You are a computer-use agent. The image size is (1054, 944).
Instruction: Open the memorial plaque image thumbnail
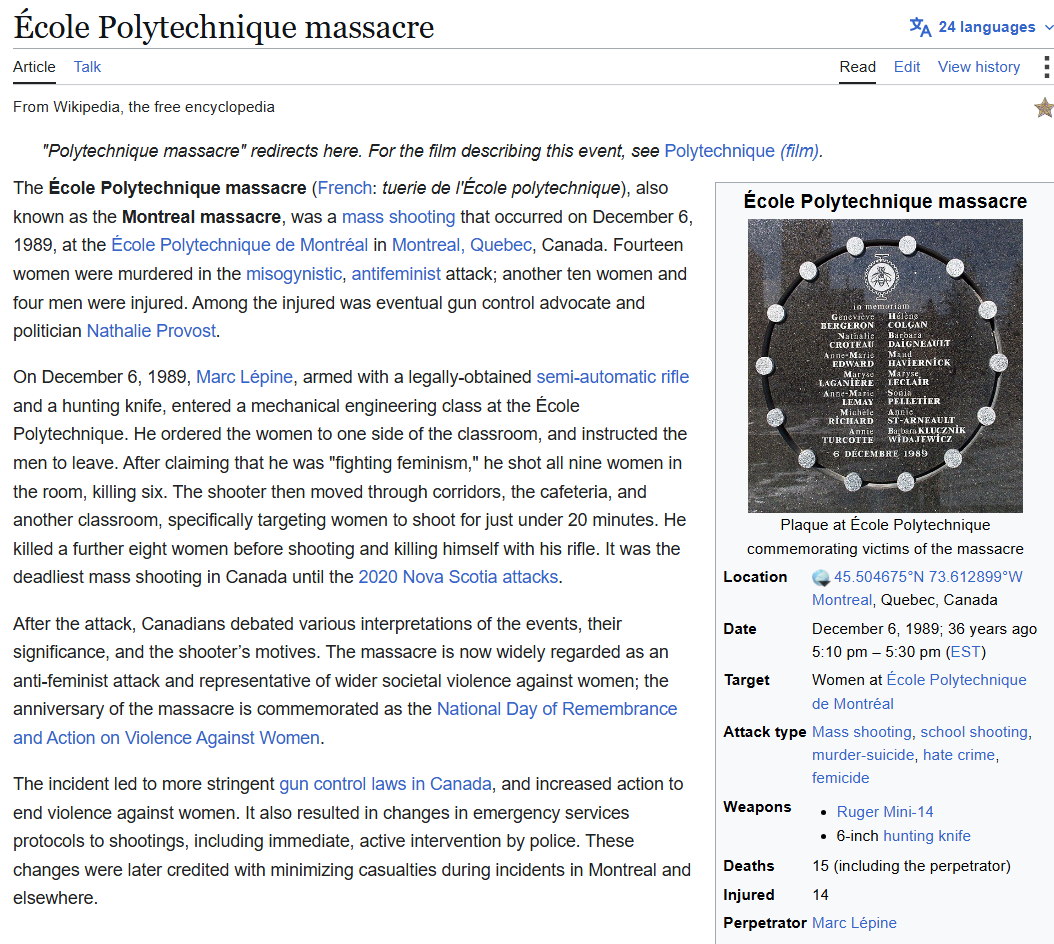pyautogui.click(x=885, y=366)
